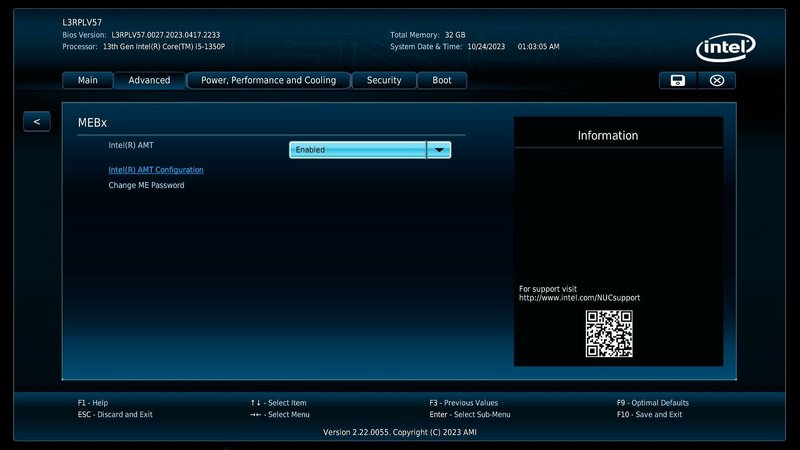Click the Select Item arrows hint
Image resolution: width=800 pixels, height=450 pixels.
point(279,403)
